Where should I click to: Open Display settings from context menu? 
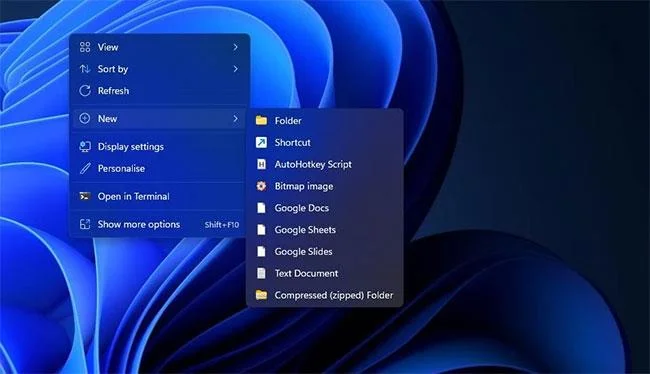tap(160, 146)
